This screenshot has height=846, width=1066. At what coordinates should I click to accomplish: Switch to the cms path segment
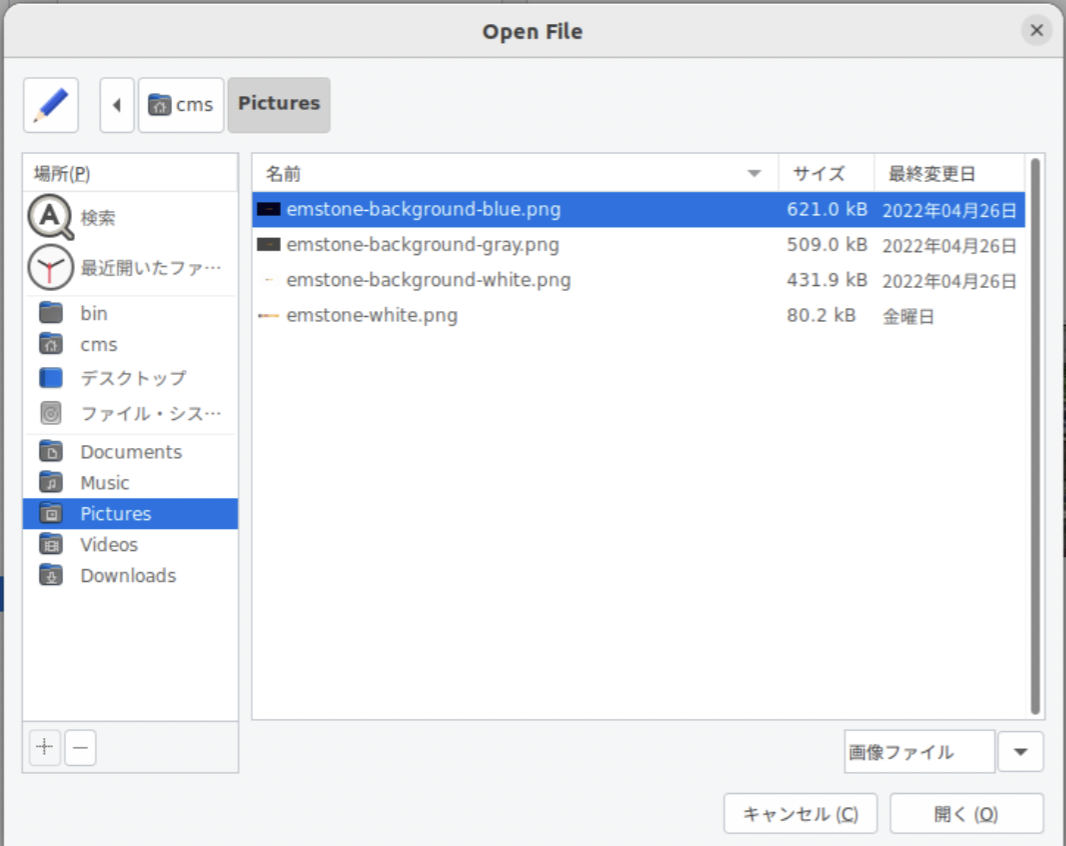tap(181, 105)
